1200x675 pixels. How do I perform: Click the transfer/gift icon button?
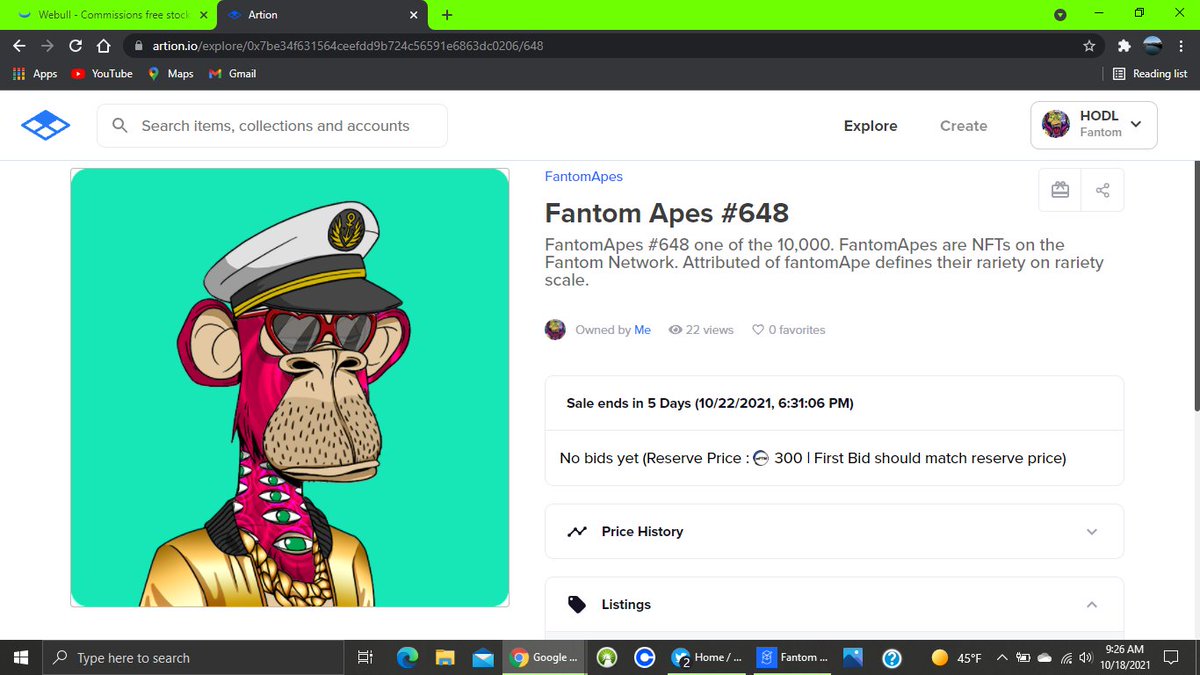[1060, 190]
